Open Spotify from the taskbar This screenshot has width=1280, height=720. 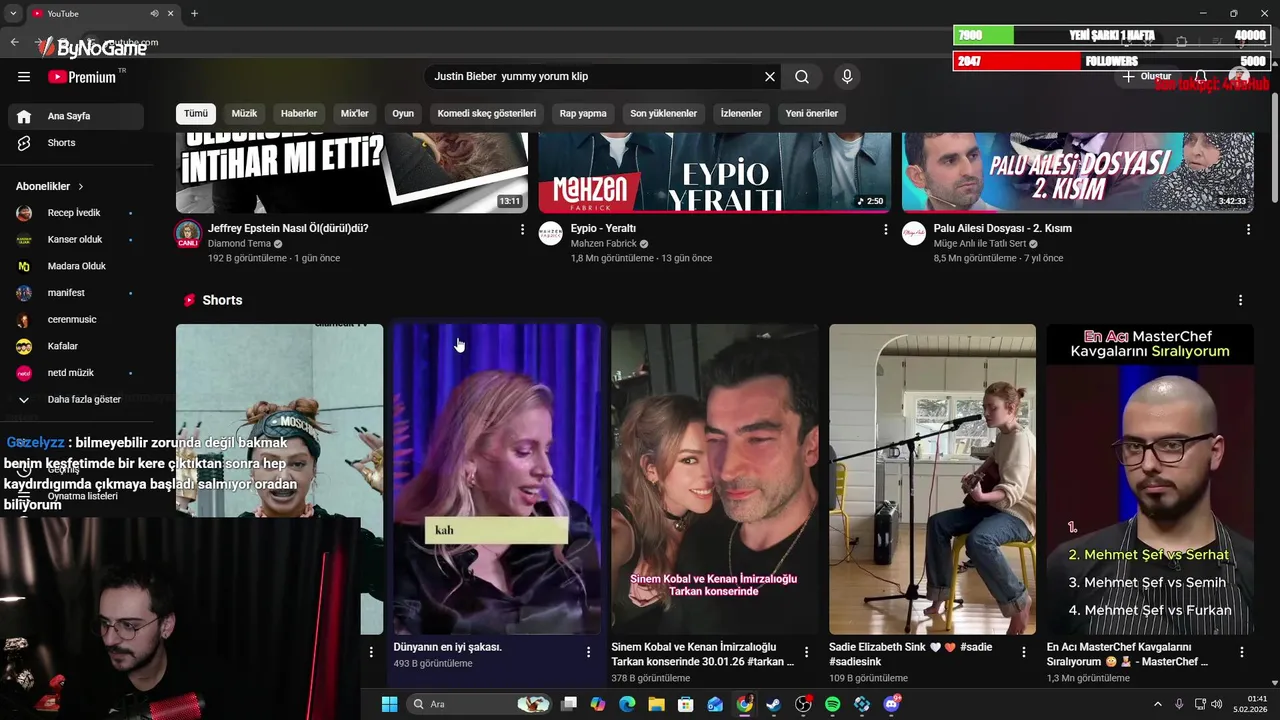point(833,704)
